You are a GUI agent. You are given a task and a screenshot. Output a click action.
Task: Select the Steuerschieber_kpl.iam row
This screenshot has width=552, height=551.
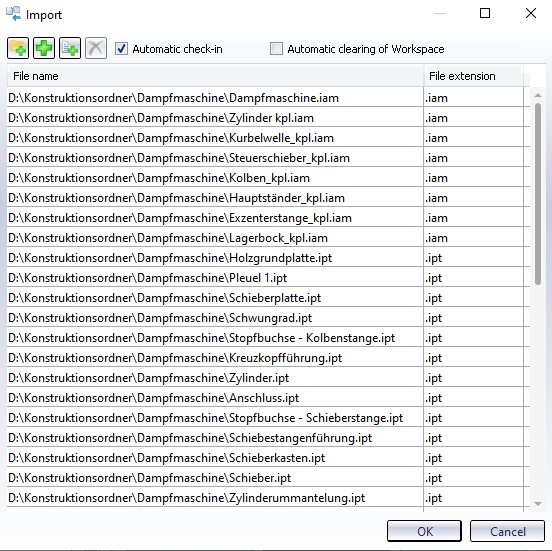[x=268, y=158]
